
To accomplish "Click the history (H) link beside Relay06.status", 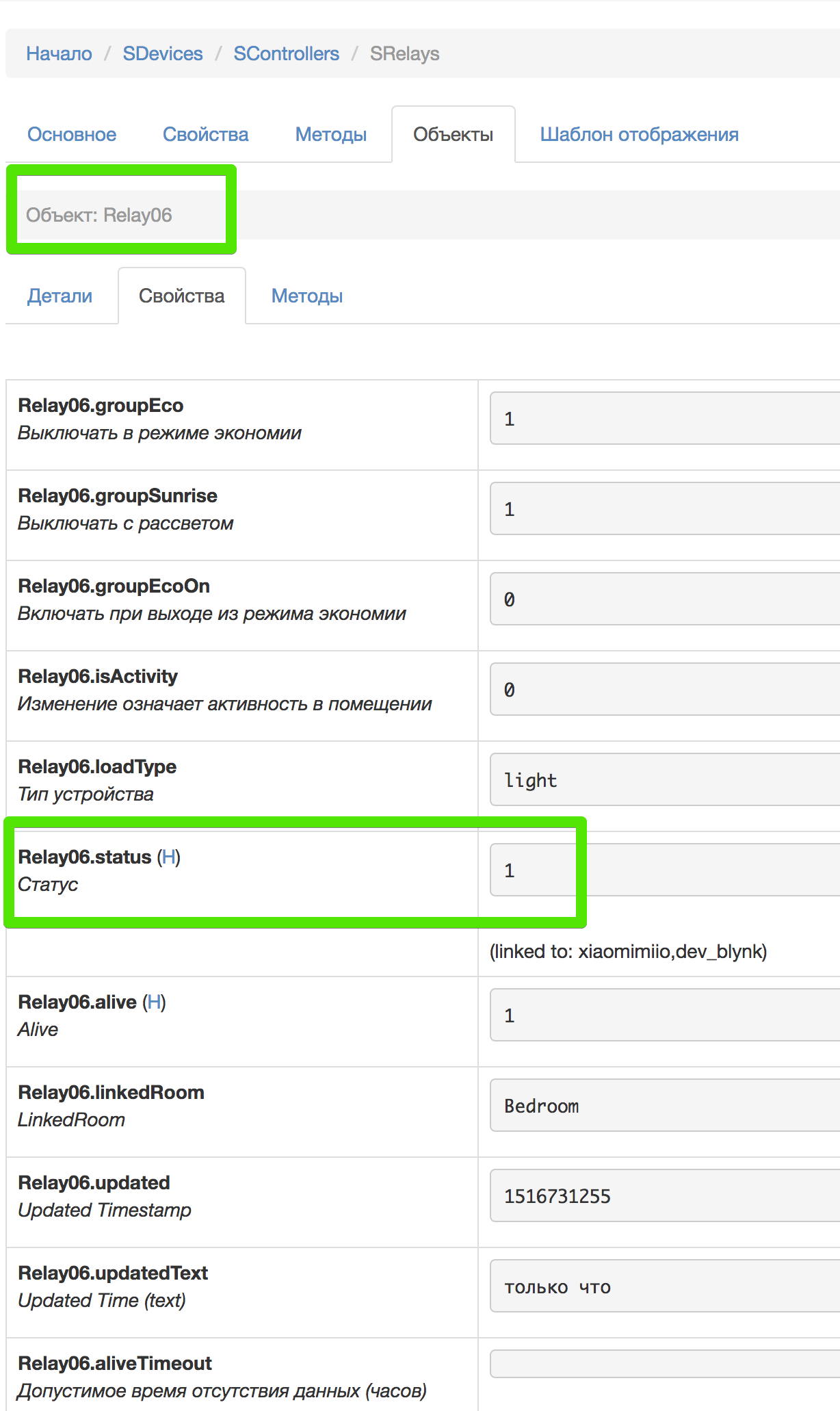I will click(169, 857).
